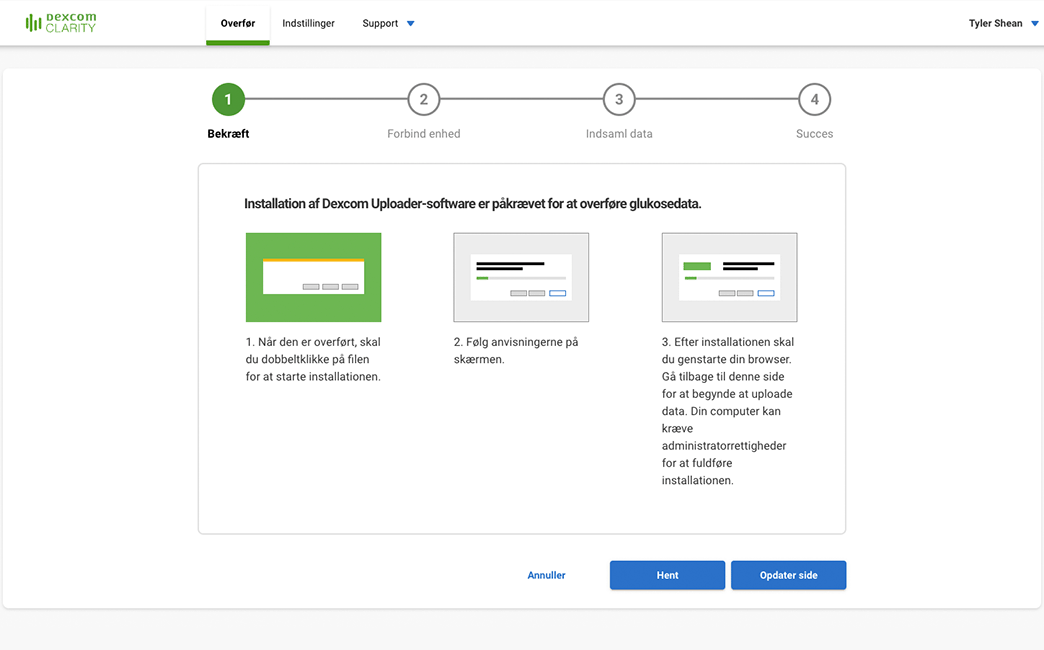The image size is (1044, 650).
Task: Click the blue arrow next to Support
Action: [411, 24]
